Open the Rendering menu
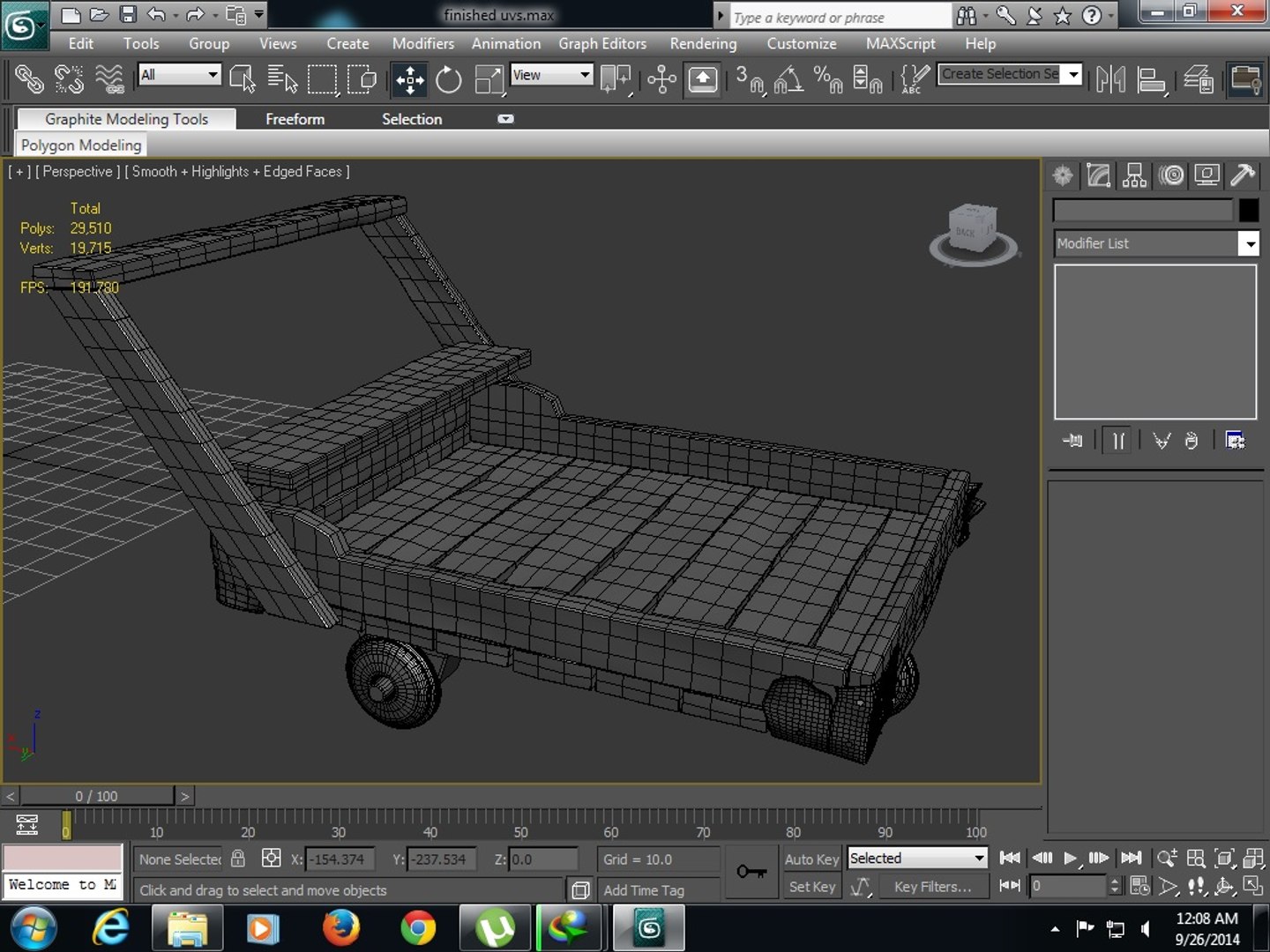The width and height of the screenshot is (1270, 952). [x=703, y=43]
